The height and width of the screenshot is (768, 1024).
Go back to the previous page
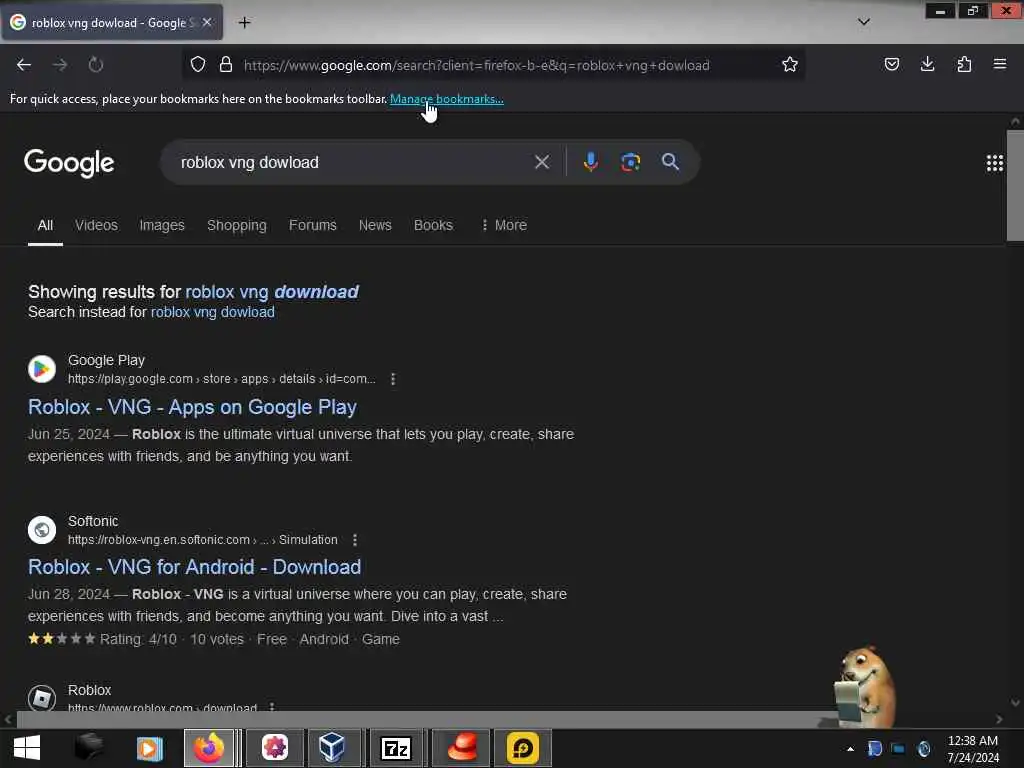pyautogui.click(x=24, y=65)
